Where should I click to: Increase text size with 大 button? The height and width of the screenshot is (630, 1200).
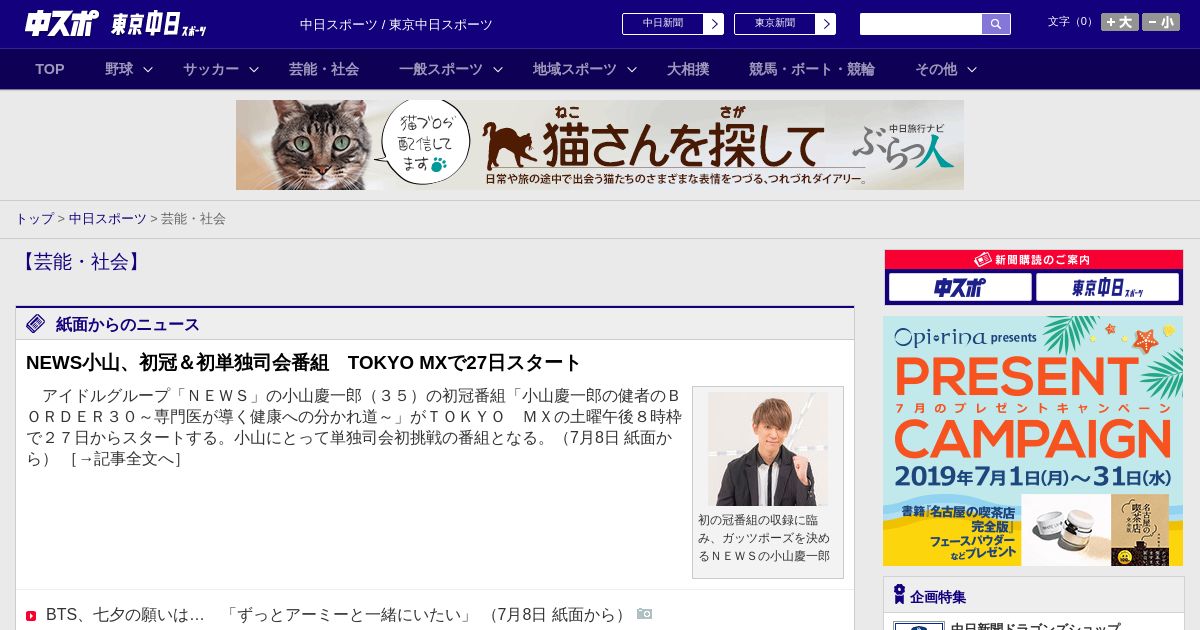(x=1119, y=22)
